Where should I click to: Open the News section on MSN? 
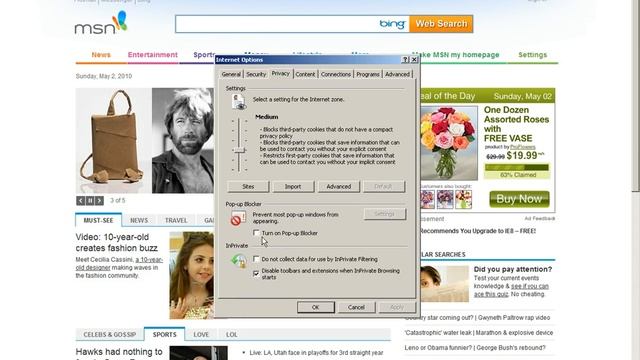click(101, 55)
